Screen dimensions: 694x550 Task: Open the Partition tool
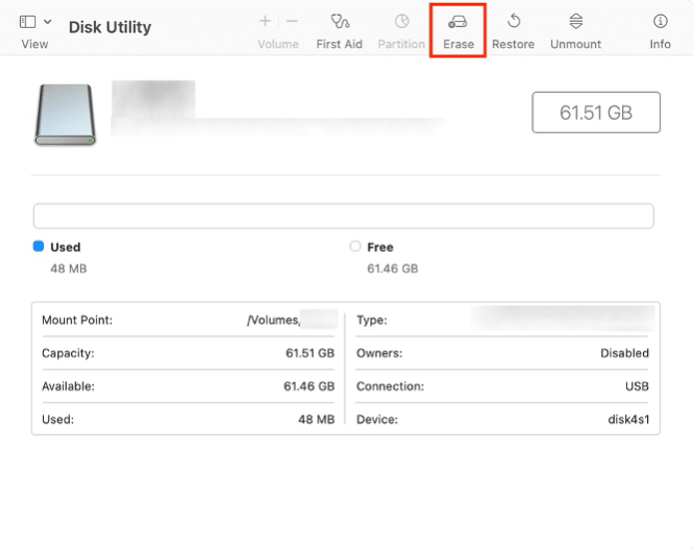(401, 32)
